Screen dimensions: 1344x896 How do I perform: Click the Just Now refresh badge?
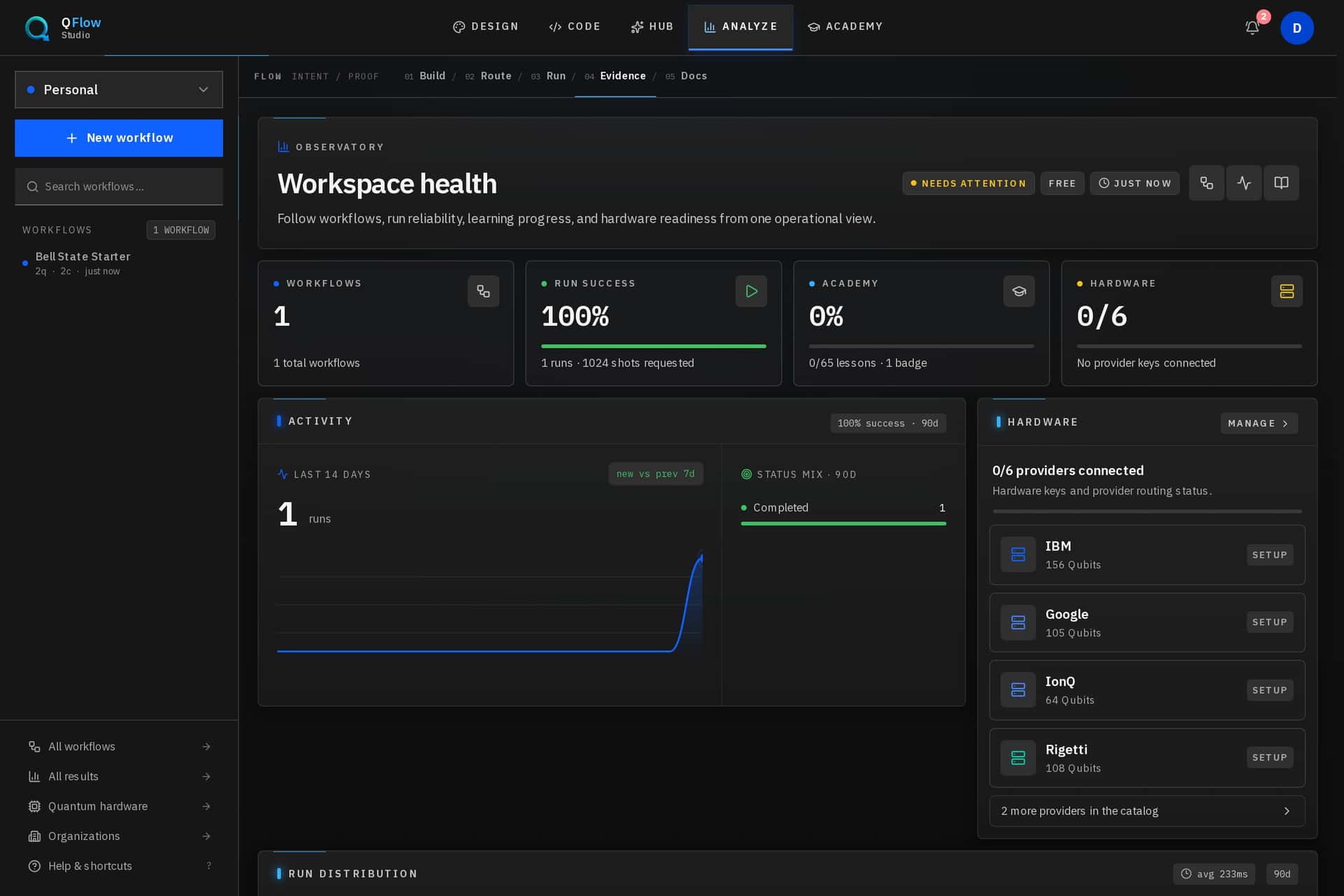coord(1134,183)
